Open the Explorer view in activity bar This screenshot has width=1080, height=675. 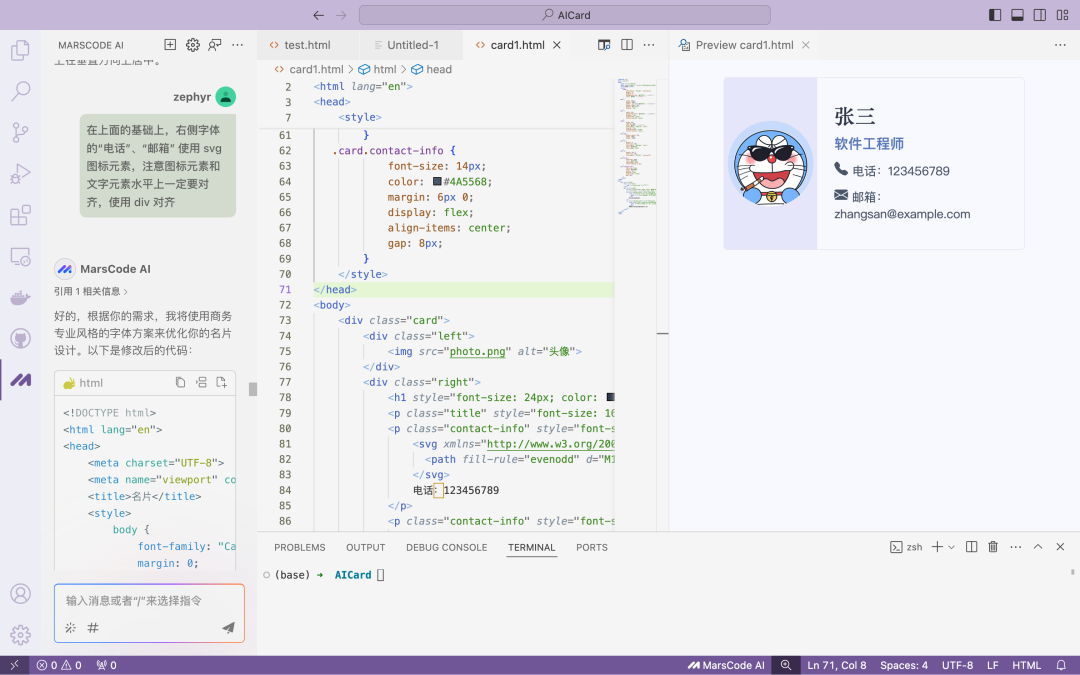point(20,50)
